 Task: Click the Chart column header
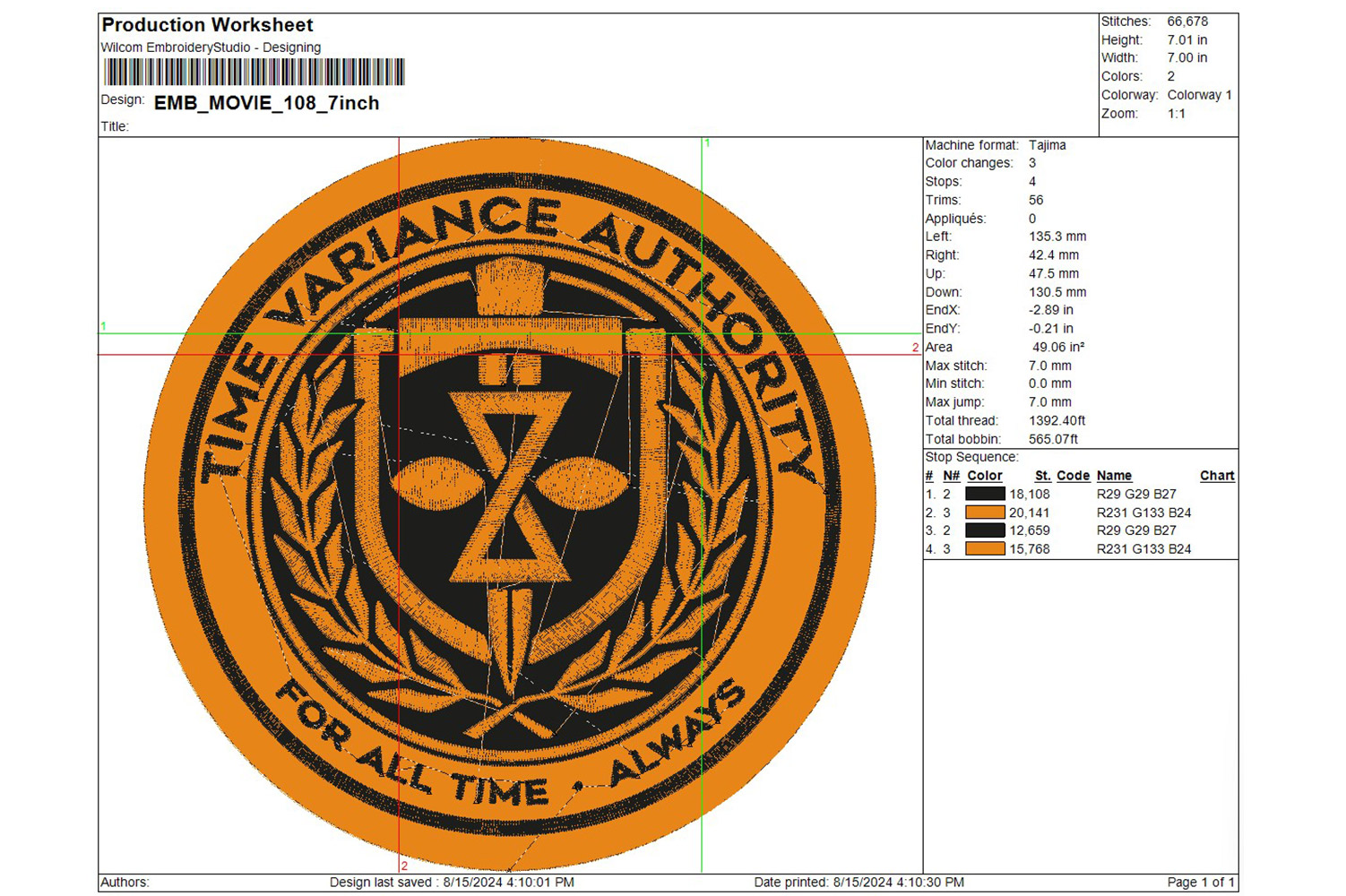point(1217,477)
